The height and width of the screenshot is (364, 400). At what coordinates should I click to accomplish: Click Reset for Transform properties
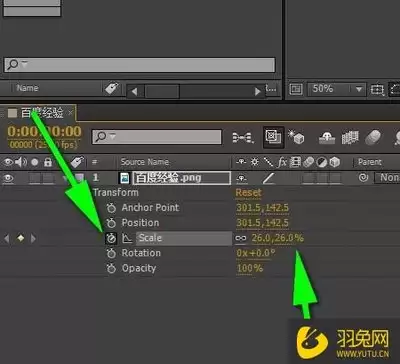[x=249, y=193]
